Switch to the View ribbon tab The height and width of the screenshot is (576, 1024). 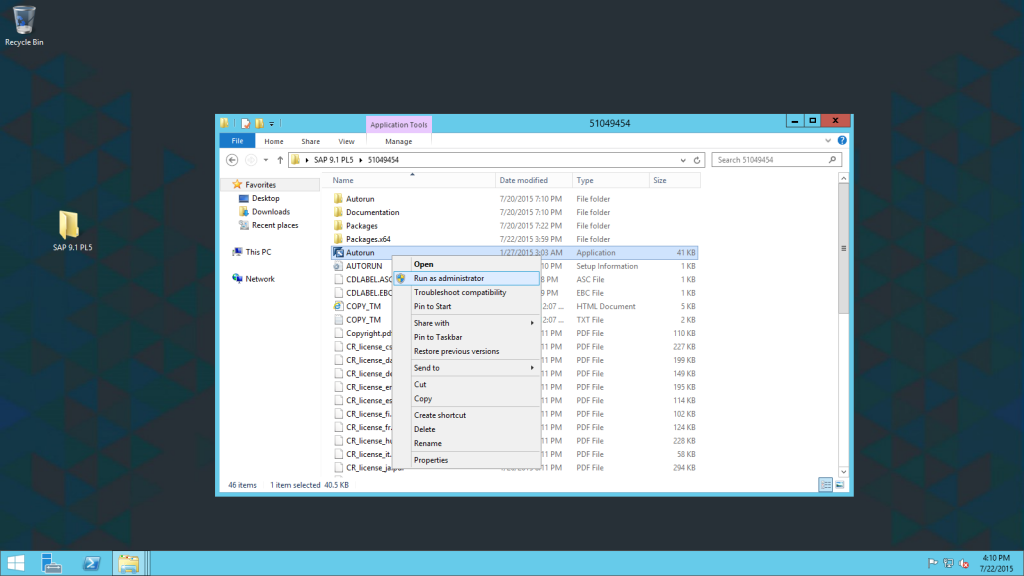[x=346, y=141]
